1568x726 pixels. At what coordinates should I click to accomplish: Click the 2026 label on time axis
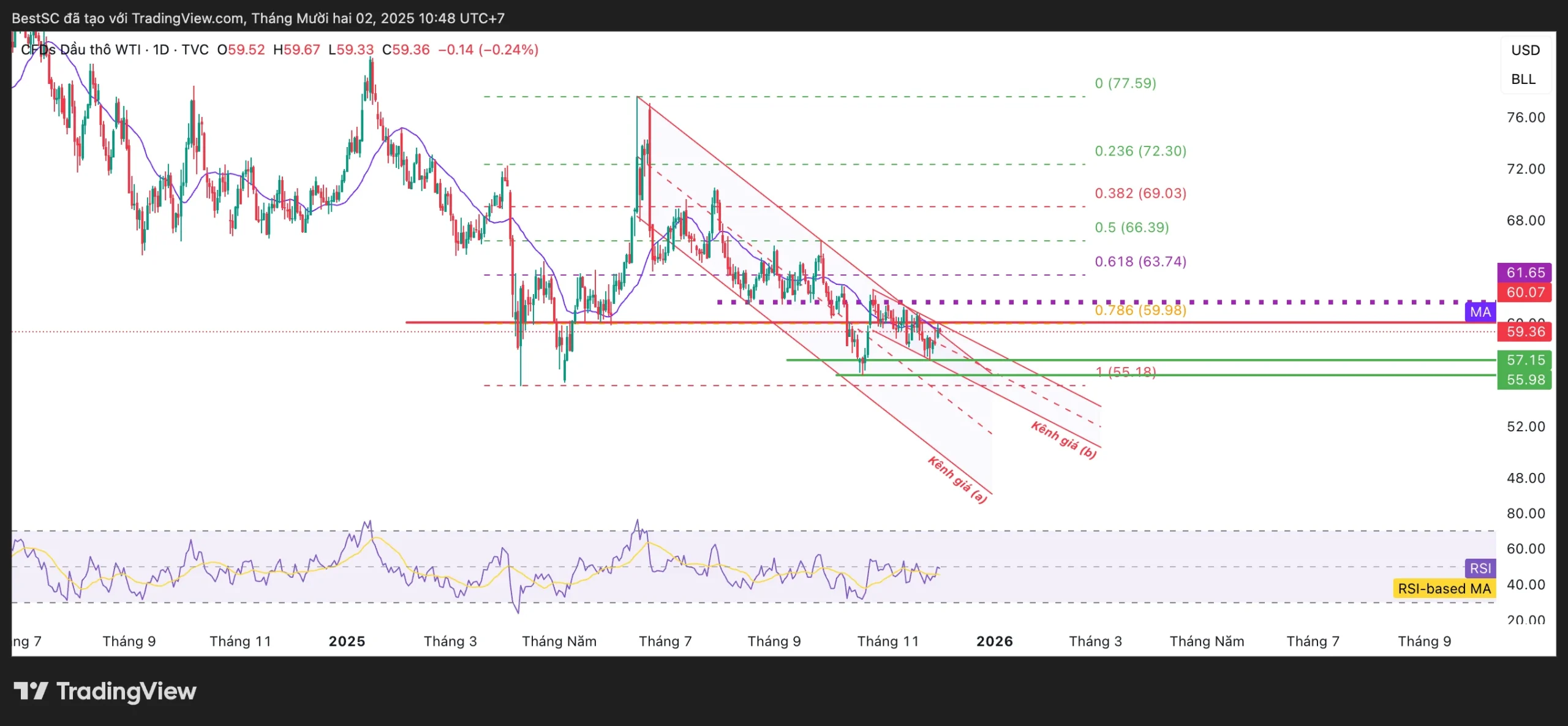click(994, 641)
